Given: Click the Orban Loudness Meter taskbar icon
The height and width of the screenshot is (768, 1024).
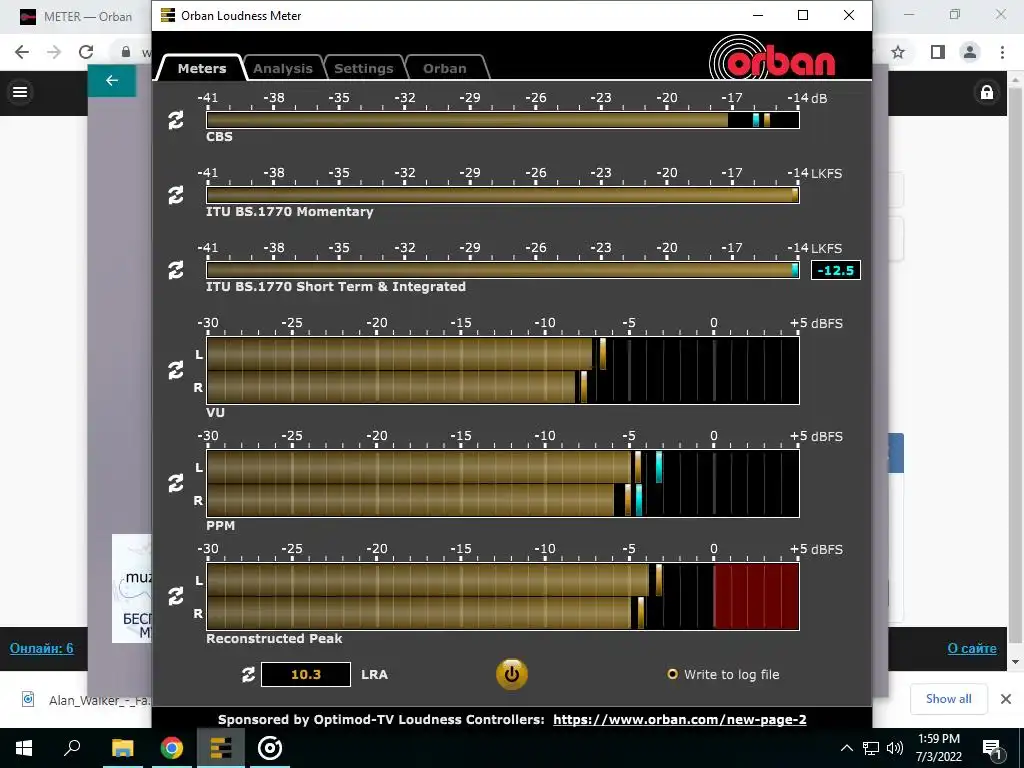Looking at the screenshot, I should 221,748.
